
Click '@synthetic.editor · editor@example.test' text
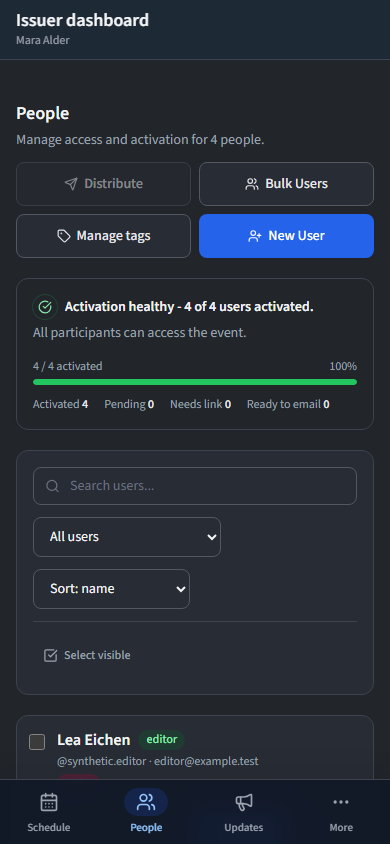[158, 762]
